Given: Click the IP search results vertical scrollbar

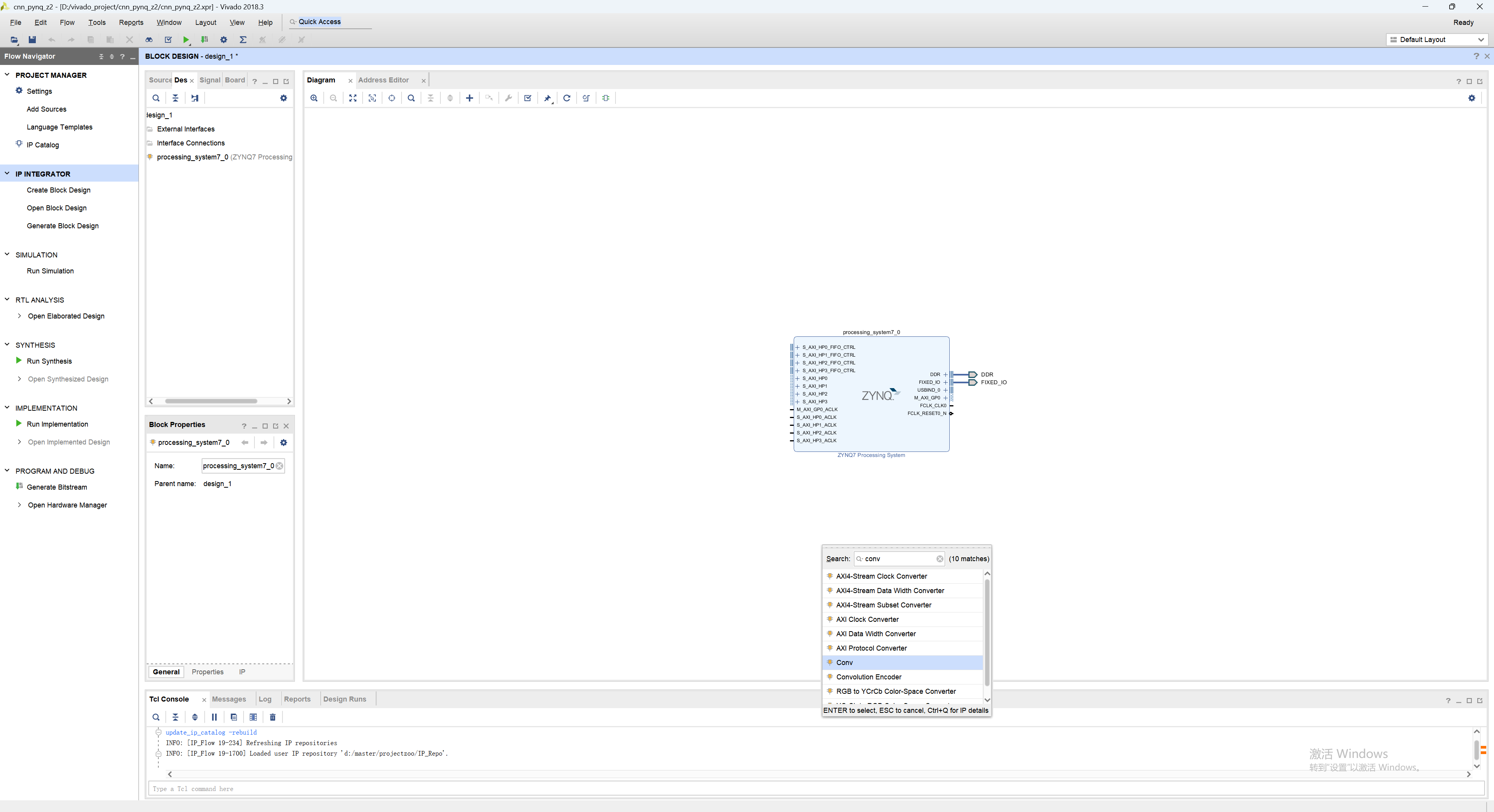Looking at the screenshot, I should click(987, 632).
